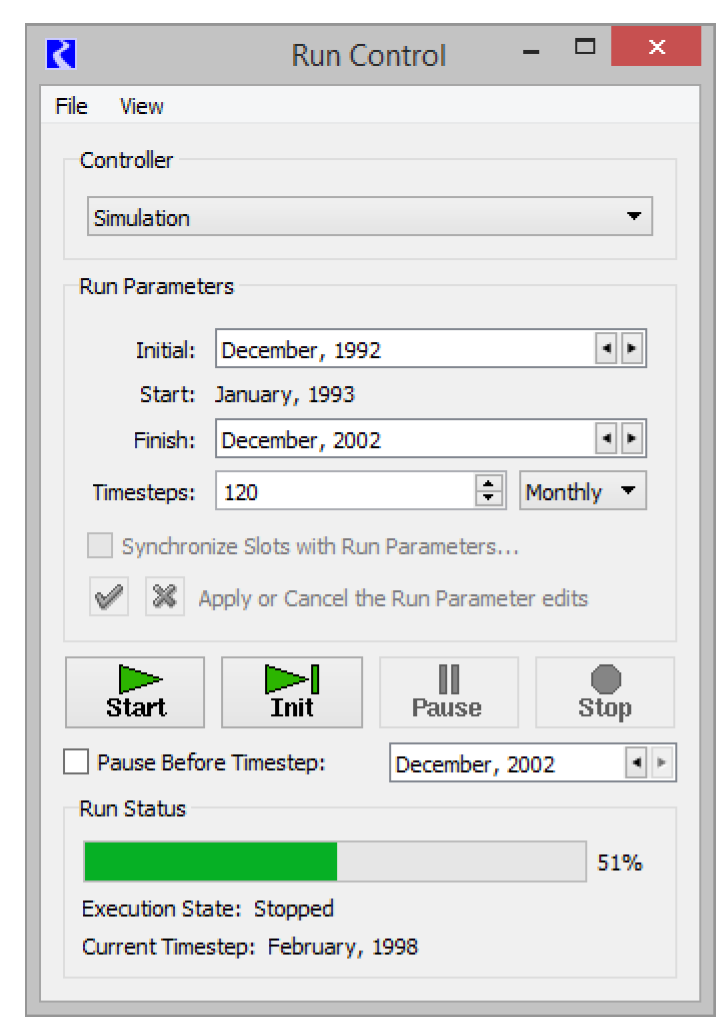This screenshot has height=1034, width=727.
Task: Increase Finish date using right arrow
Action: (632, 439)
